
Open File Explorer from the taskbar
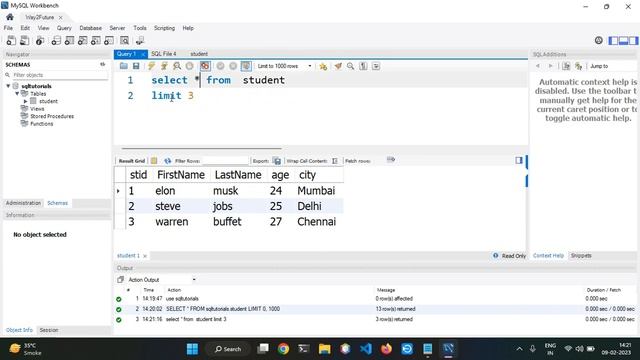pyautogui.click(x=324, y=349)
